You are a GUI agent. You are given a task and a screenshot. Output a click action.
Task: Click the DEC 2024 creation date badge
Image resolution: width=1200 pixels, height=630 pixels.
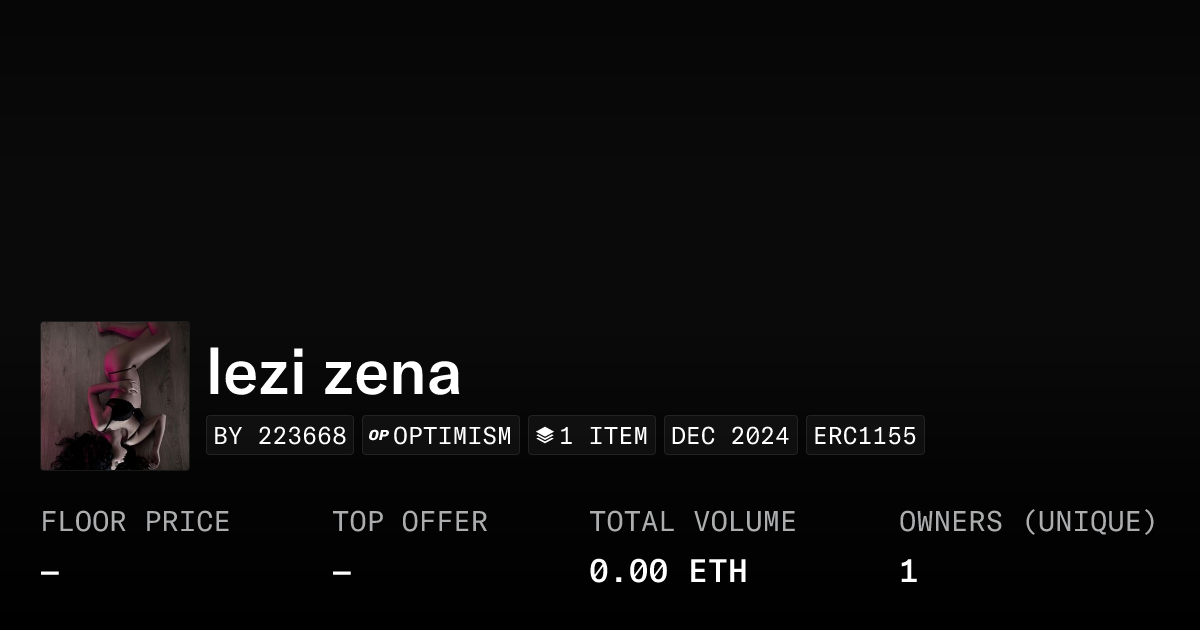tap(730, 436)
